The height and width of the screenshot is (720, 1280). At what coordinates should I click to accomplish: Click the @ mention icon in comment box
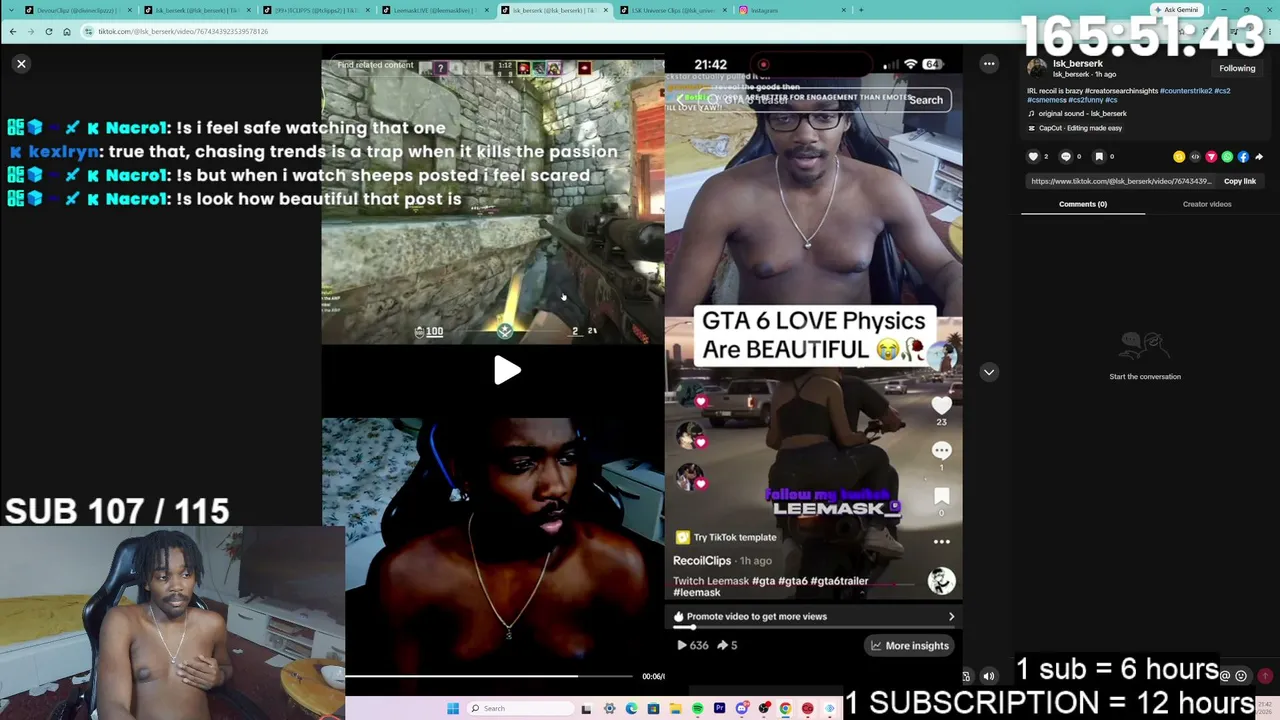click(x=1225, y=676)
